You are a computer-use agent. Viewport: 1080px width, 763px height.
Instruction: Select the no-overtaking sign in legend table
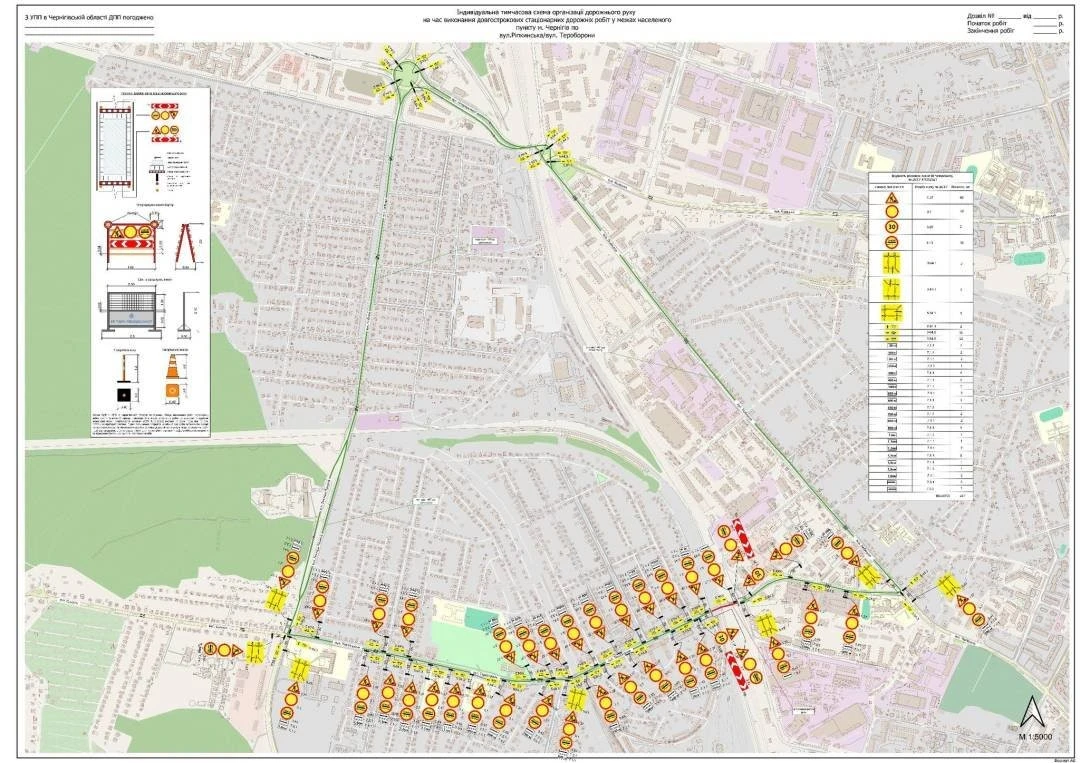(x=892, y=243)
